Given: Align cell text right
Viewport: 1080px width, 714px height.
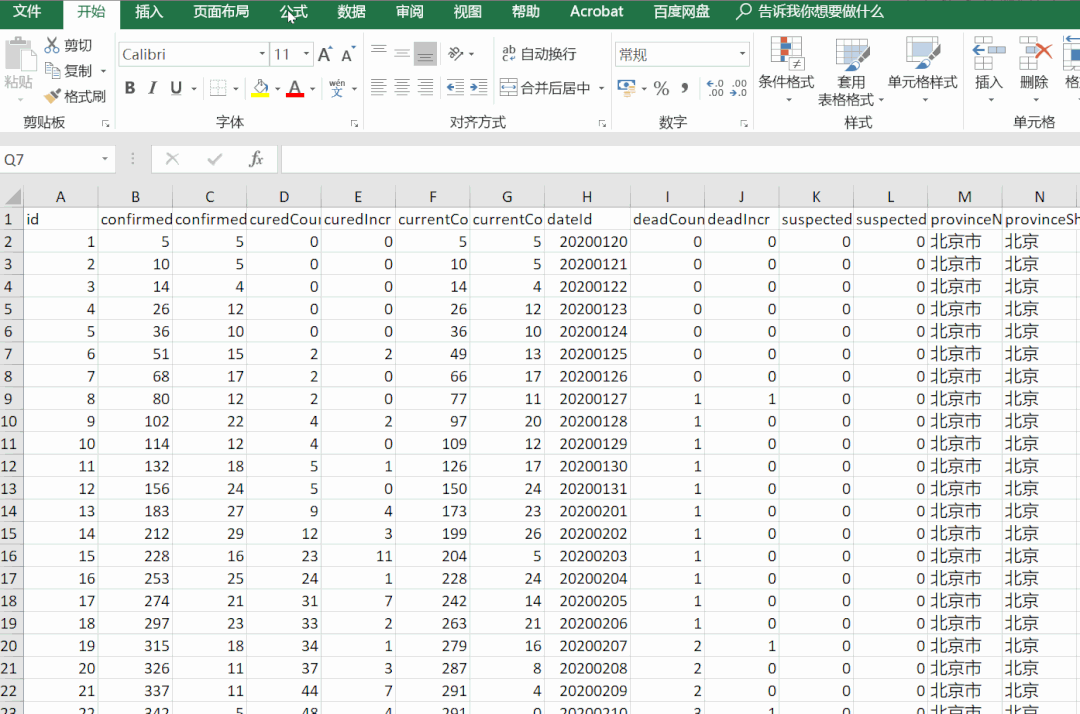Looking at the screenshot, I should point(426,87).
